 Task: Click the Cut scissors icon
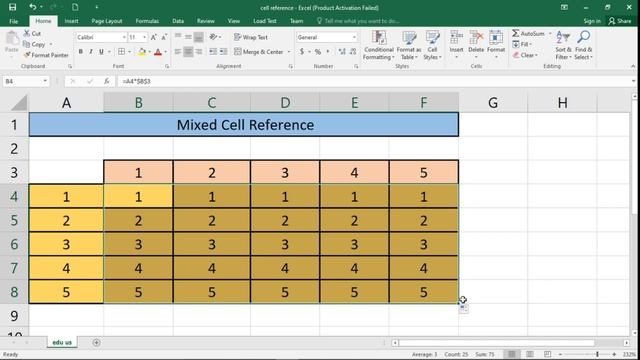click(x=27, y=33)
